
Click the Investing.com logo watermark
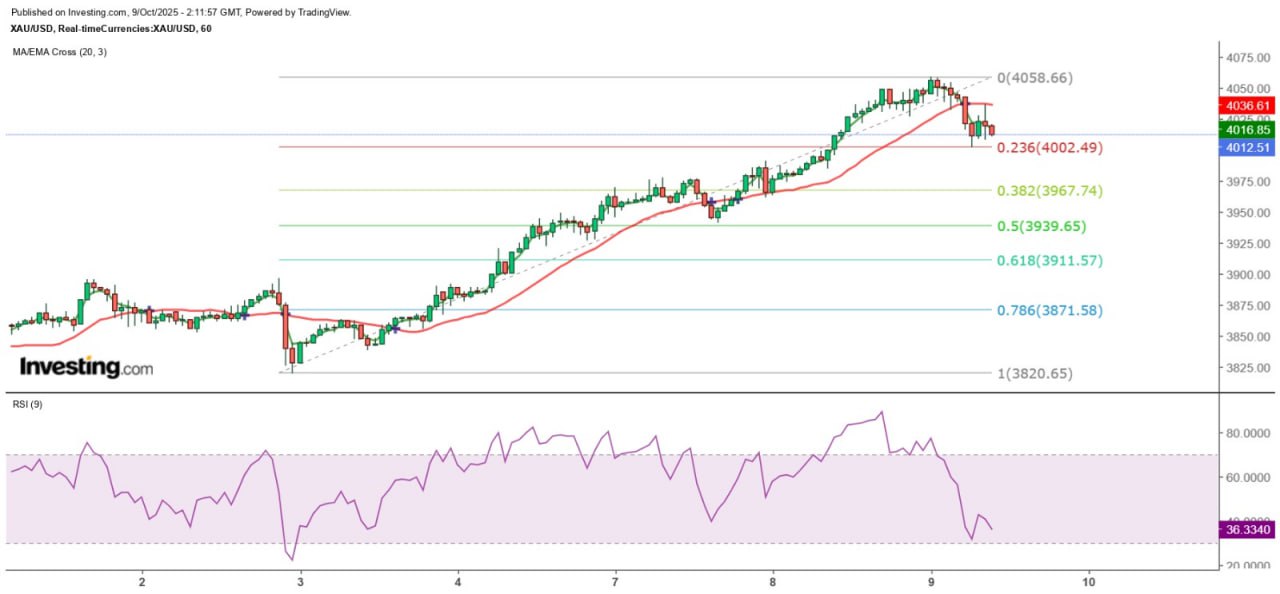(x=86, y=367)
